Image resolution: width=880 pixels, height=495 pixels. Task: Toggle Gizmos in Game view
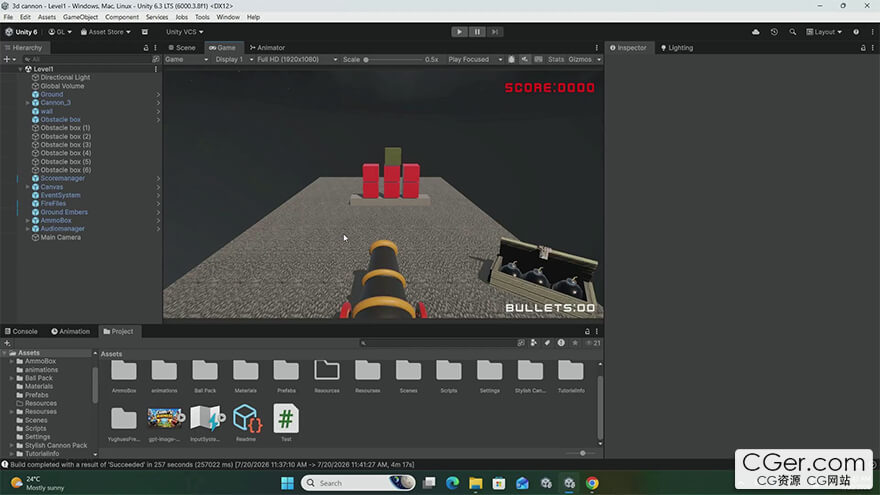point(580,59)
